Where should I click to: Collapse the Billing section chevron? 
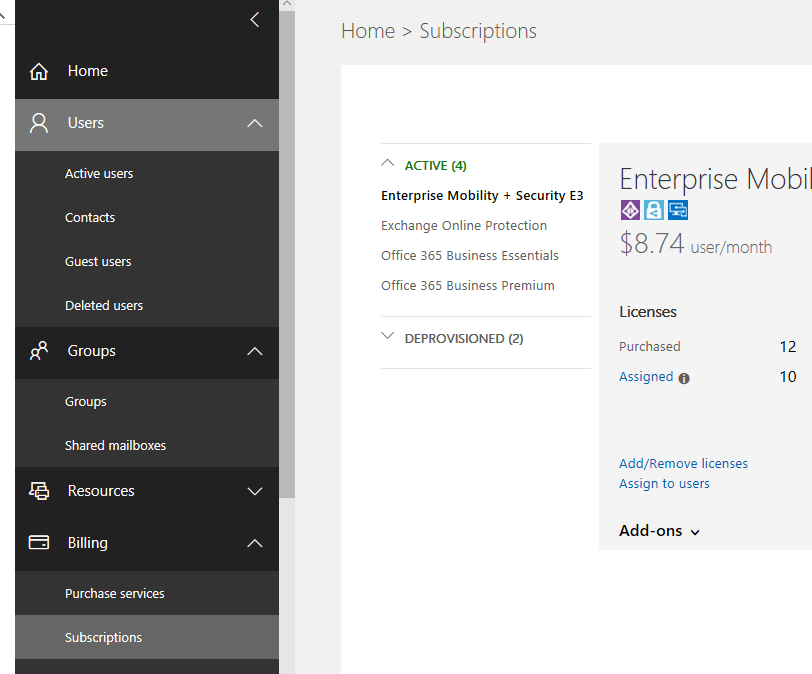click(255, 543)
